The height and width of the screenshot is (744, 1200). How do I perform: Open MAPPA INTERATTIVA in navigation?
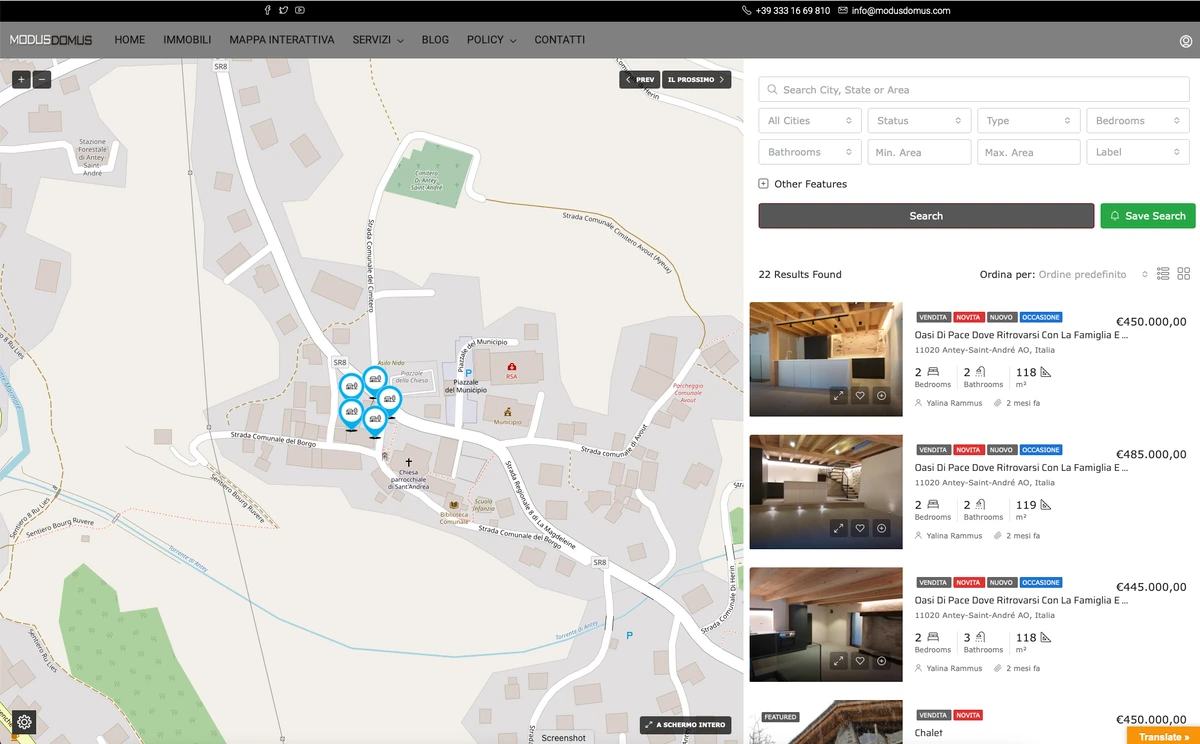click(x=282, y=40)
